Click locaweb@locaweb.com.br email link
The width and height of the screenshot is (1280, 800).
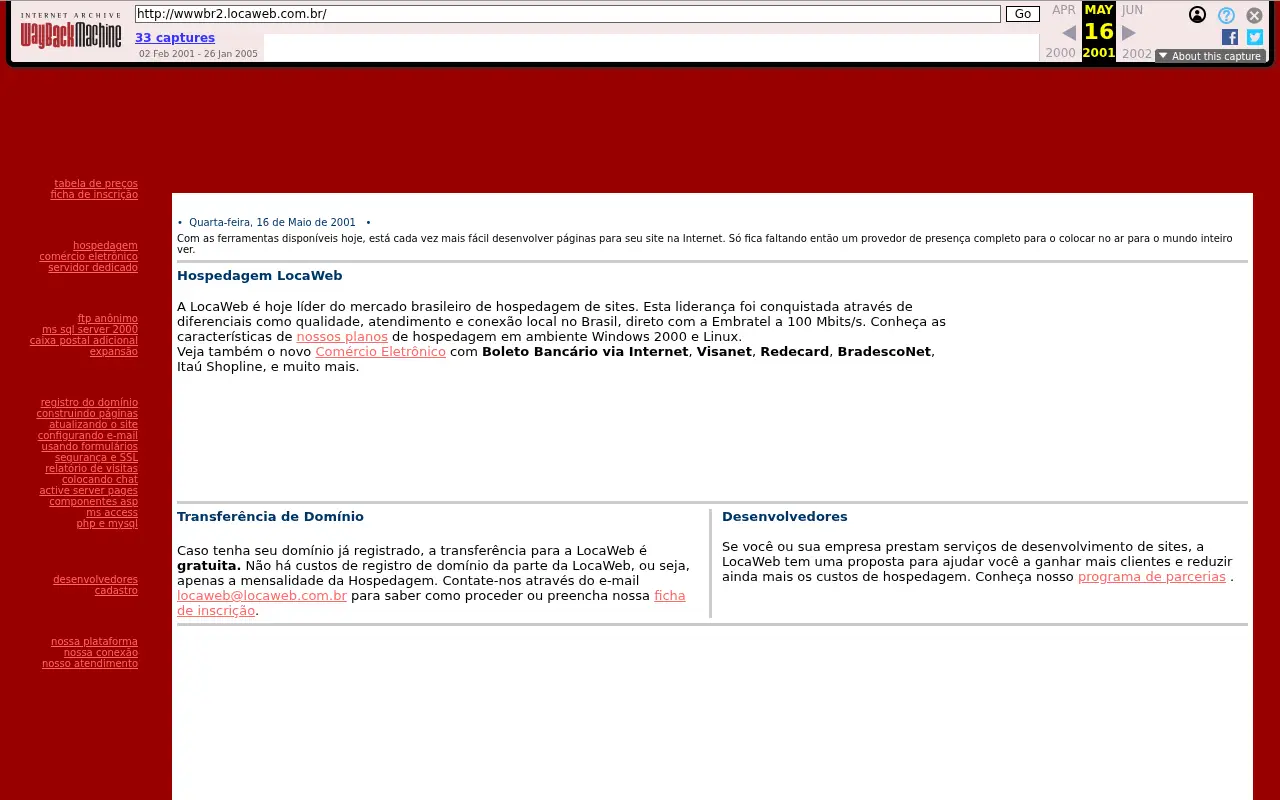(262, 596)
